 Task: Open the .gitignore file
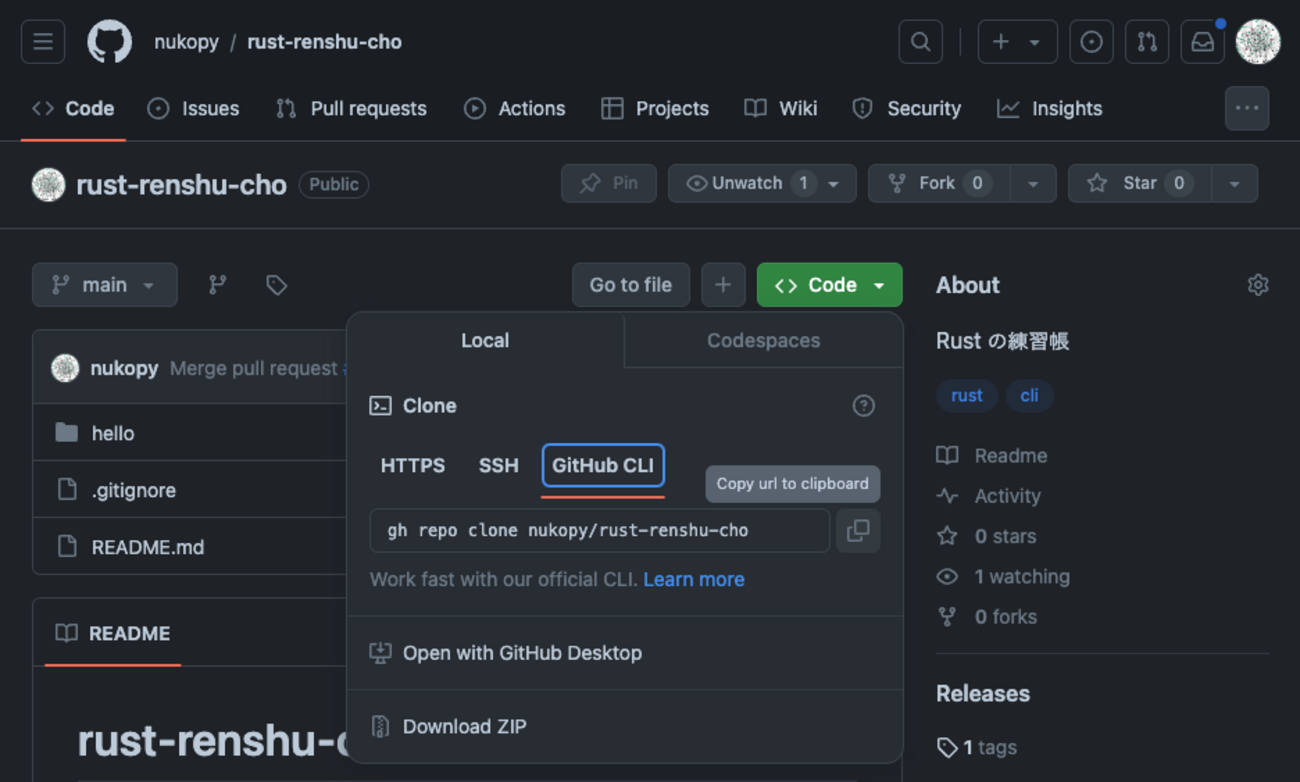point(134,490)
